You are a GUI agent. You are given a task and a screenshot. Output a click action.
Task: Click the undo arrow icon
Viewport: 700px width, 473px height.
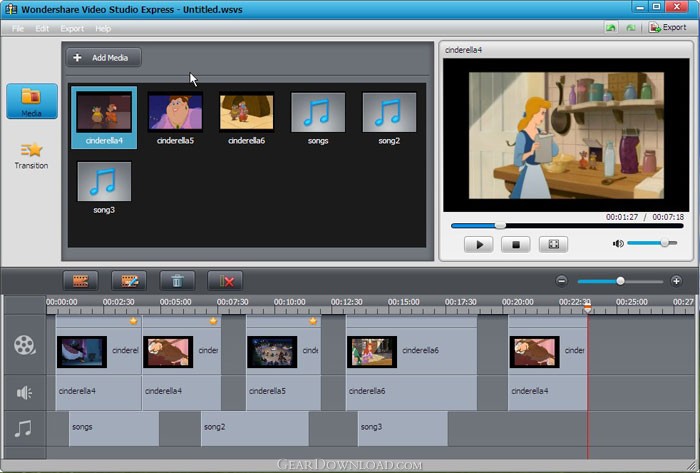[x=610, y=28]
